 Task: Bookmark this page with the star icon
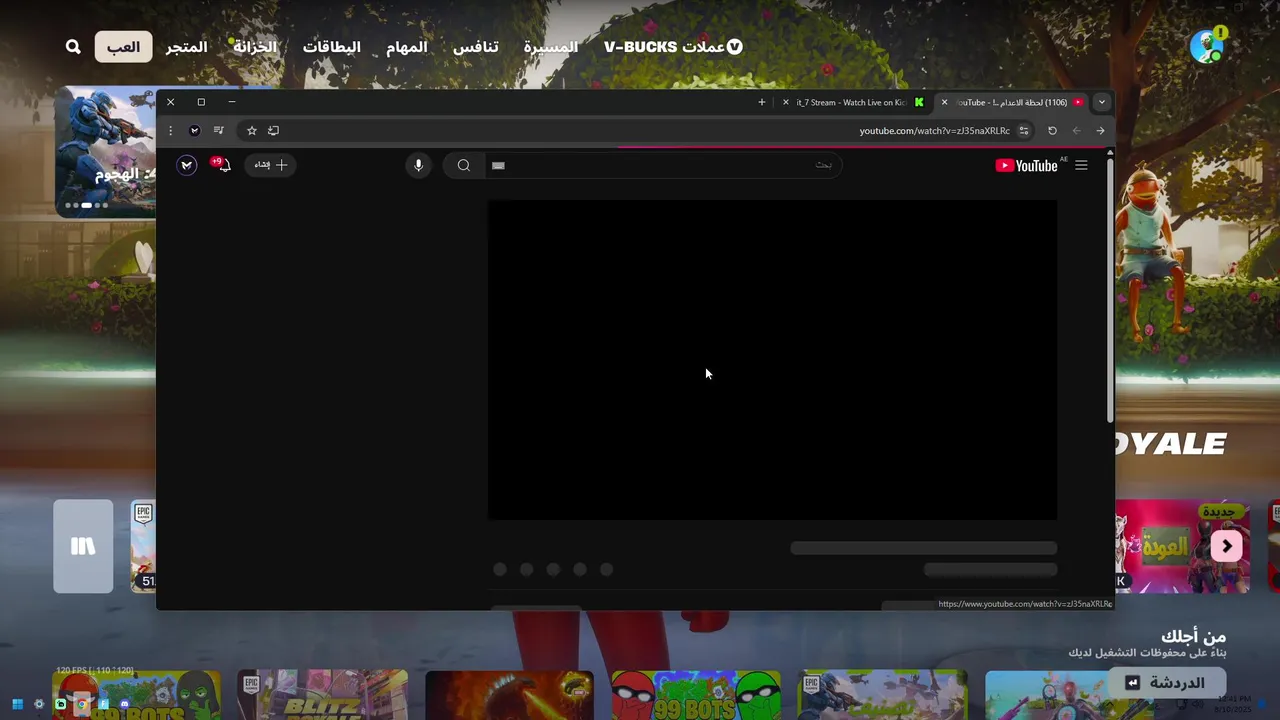(252, 131)
